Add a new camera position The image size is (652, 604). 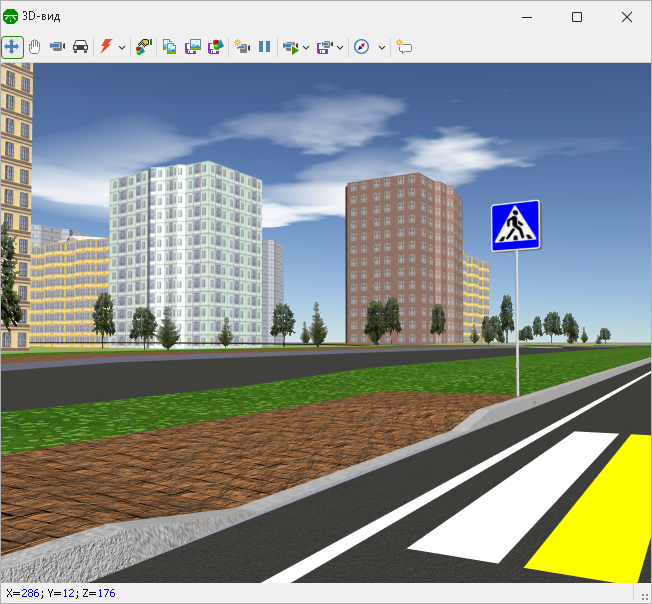[242, 47]
